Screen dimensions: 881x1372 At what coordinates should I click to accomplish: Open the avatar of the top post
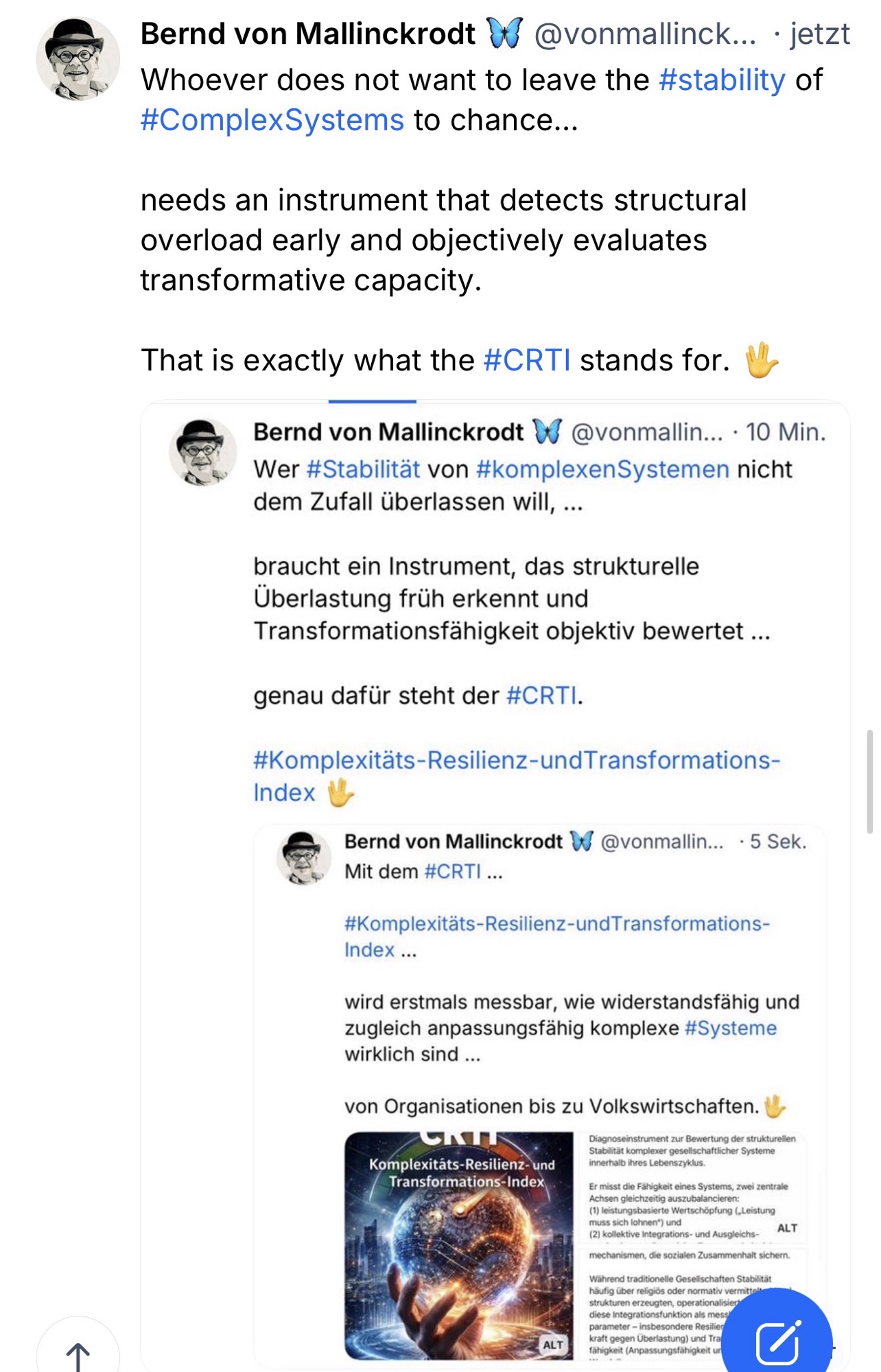coord(78,59)
